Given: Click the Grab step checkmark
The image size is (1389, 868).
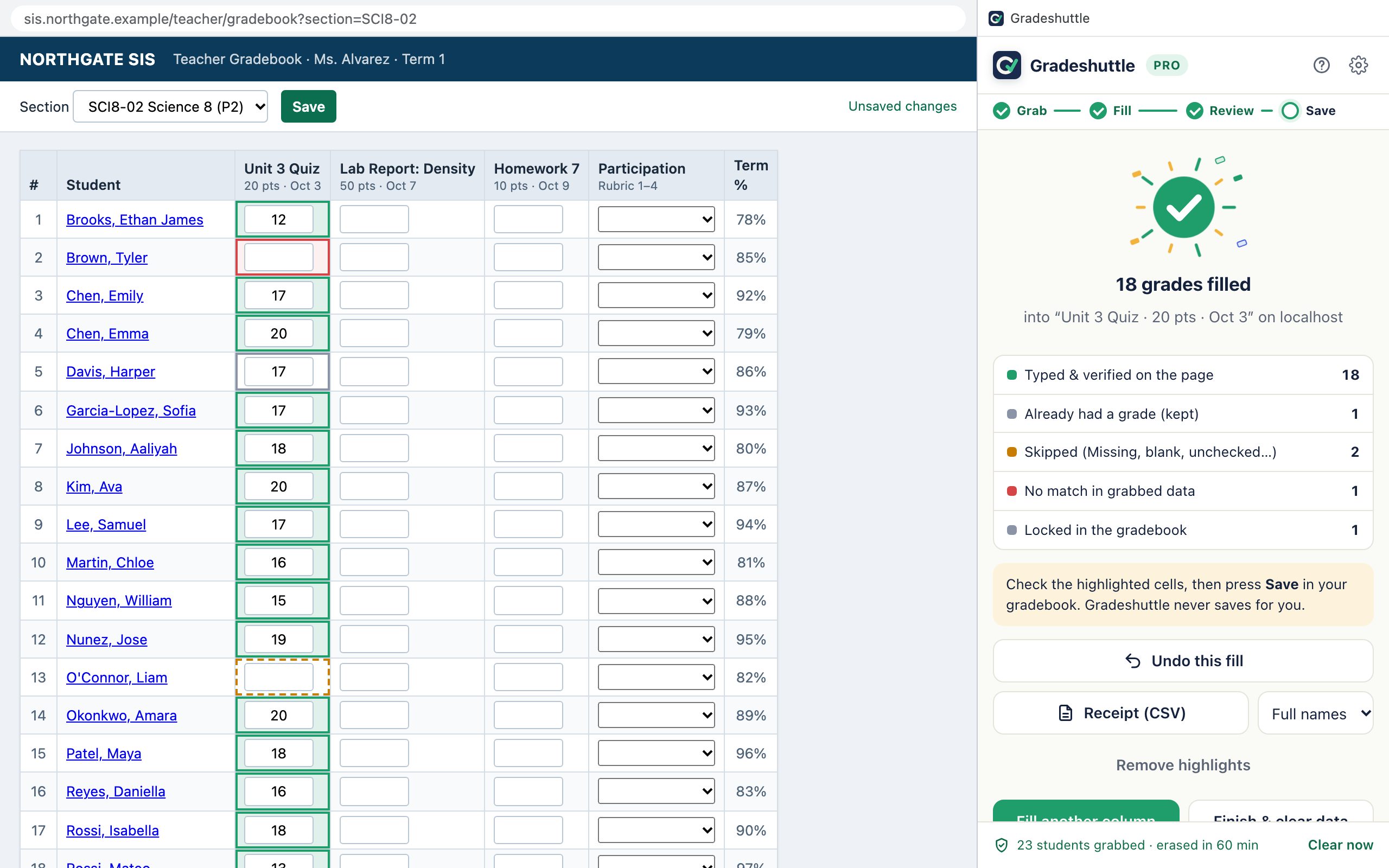Looking at the screenshot, I should coord(1002,111).
